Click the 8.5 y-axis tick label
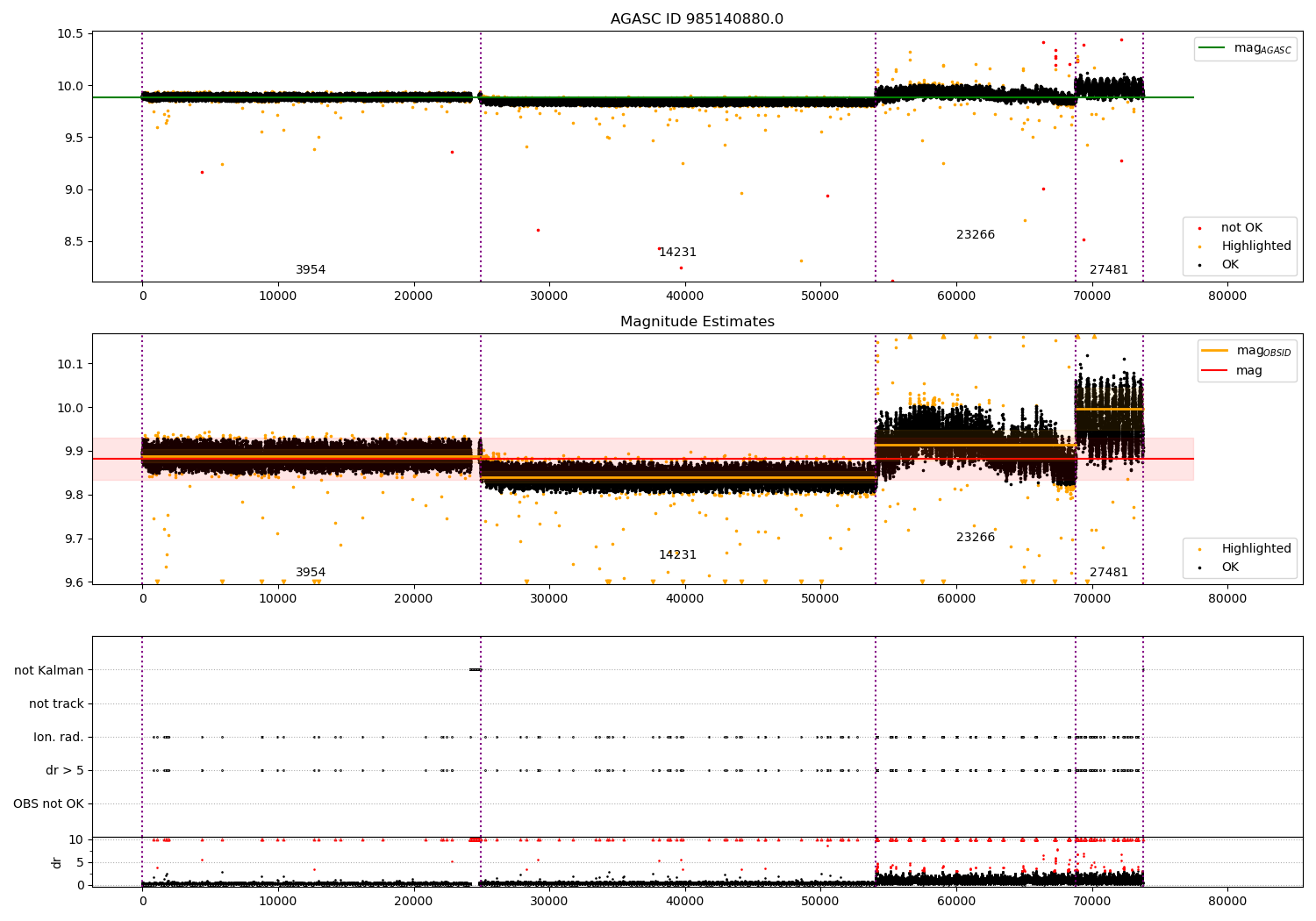1316x921 pixels. [74, 241]
